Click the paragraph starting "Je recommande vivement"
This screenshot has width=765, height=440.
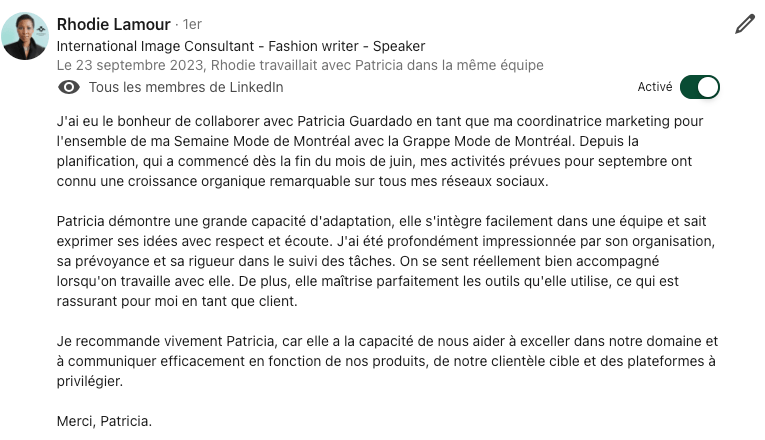coord(385,360)
